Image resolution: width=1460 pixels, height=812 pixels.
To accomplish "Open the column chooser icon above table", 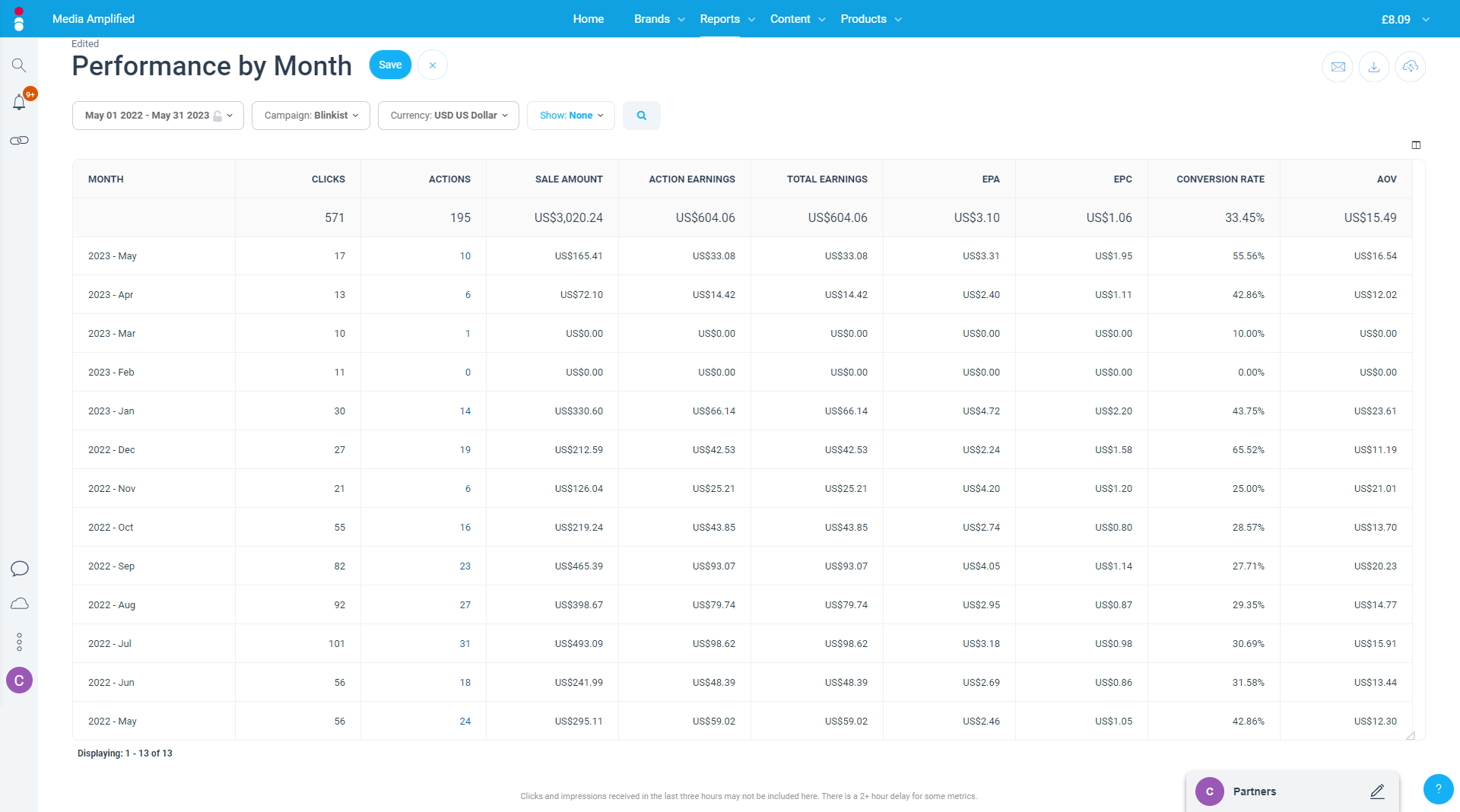I will [1416, 145].
